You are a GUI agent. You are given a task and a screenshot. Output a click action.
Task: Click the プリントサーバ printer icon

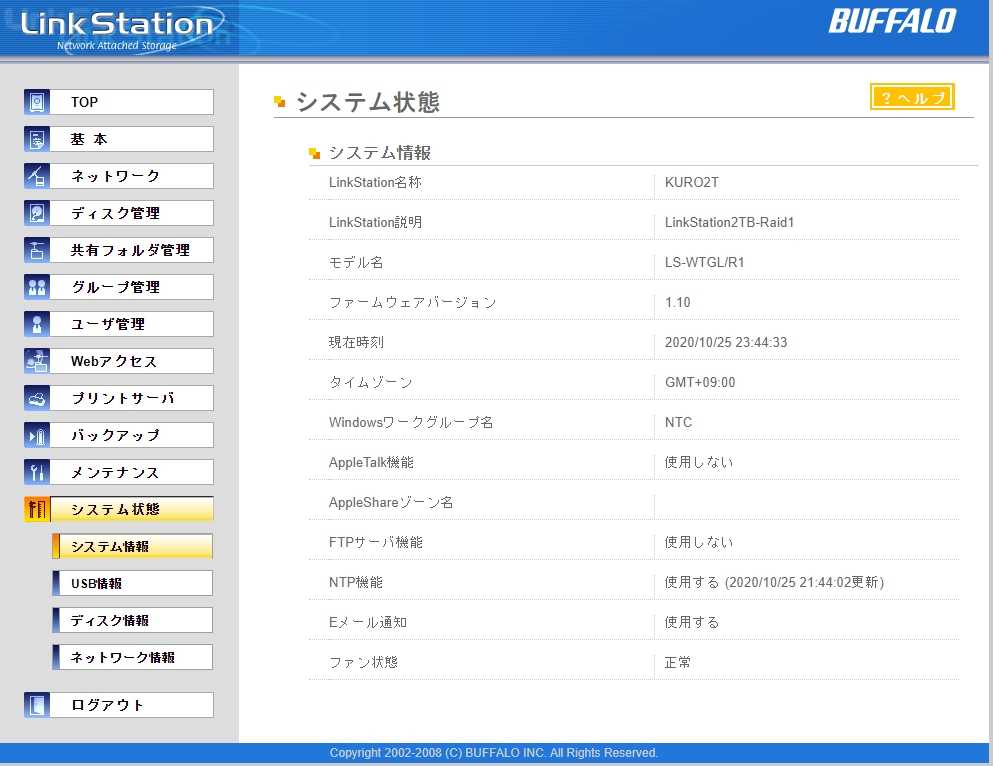tap(37, 398)
